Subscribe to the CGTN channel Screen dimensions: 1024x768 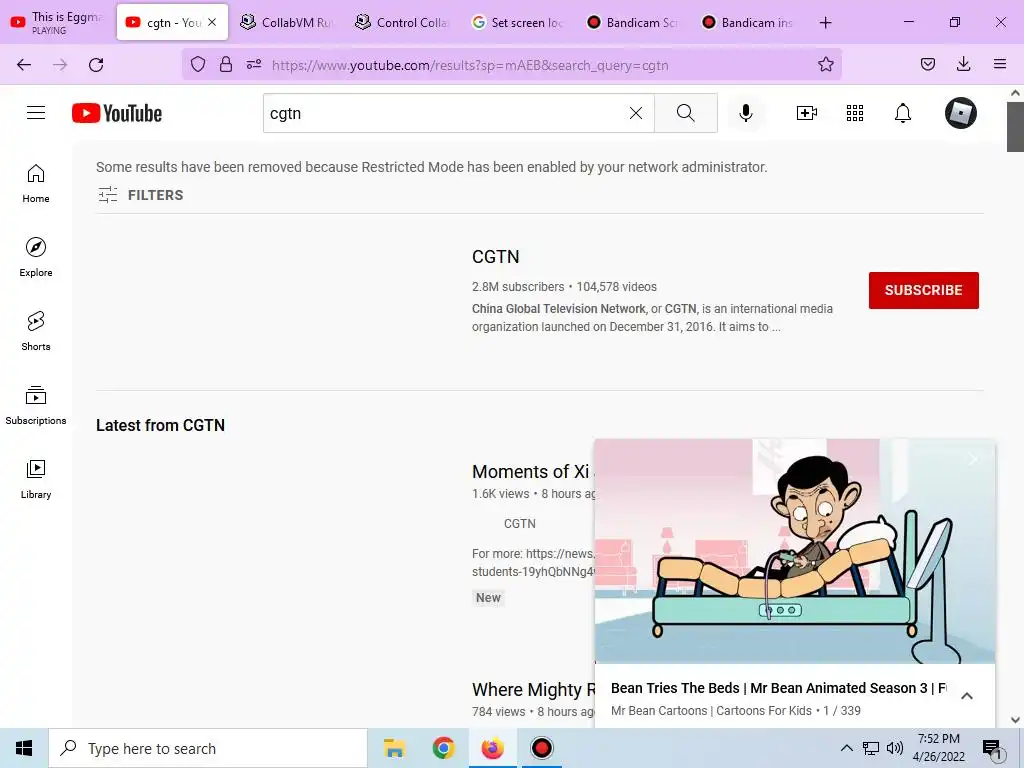coord(923,290)
